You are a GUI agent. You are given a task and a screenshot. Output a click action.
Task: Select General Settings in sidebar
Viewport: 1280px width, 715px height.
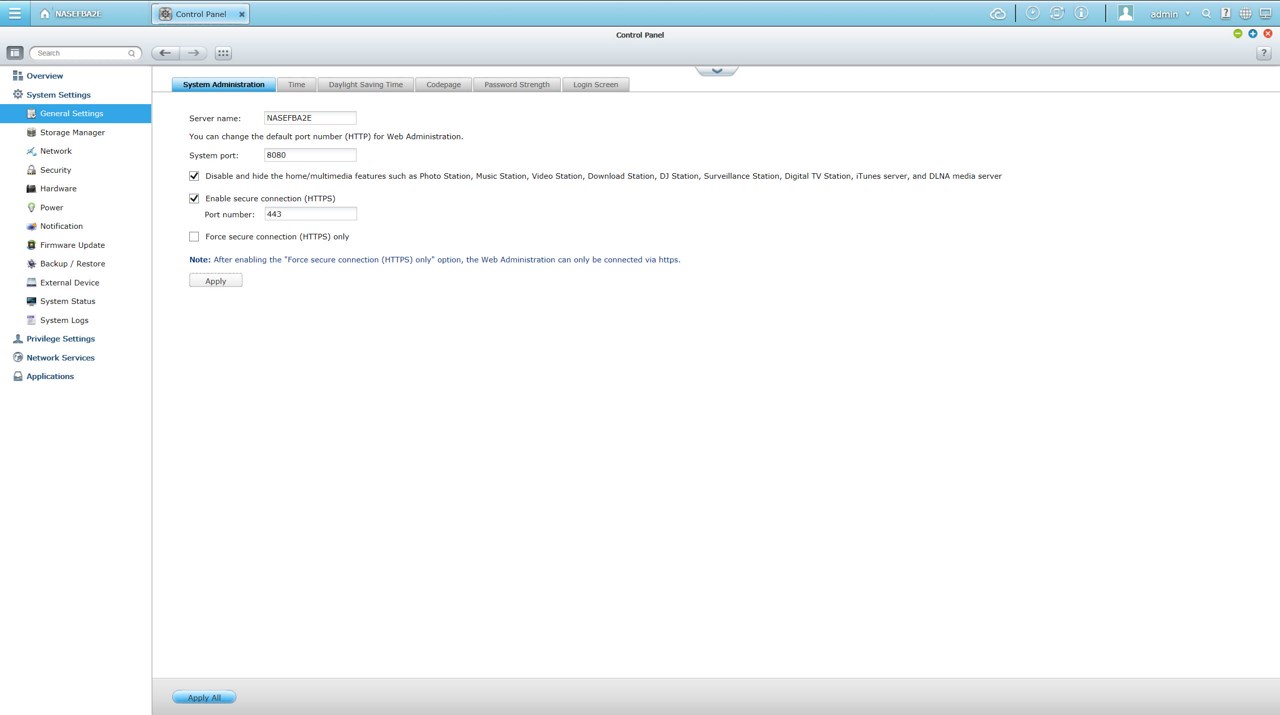point(76,113)
